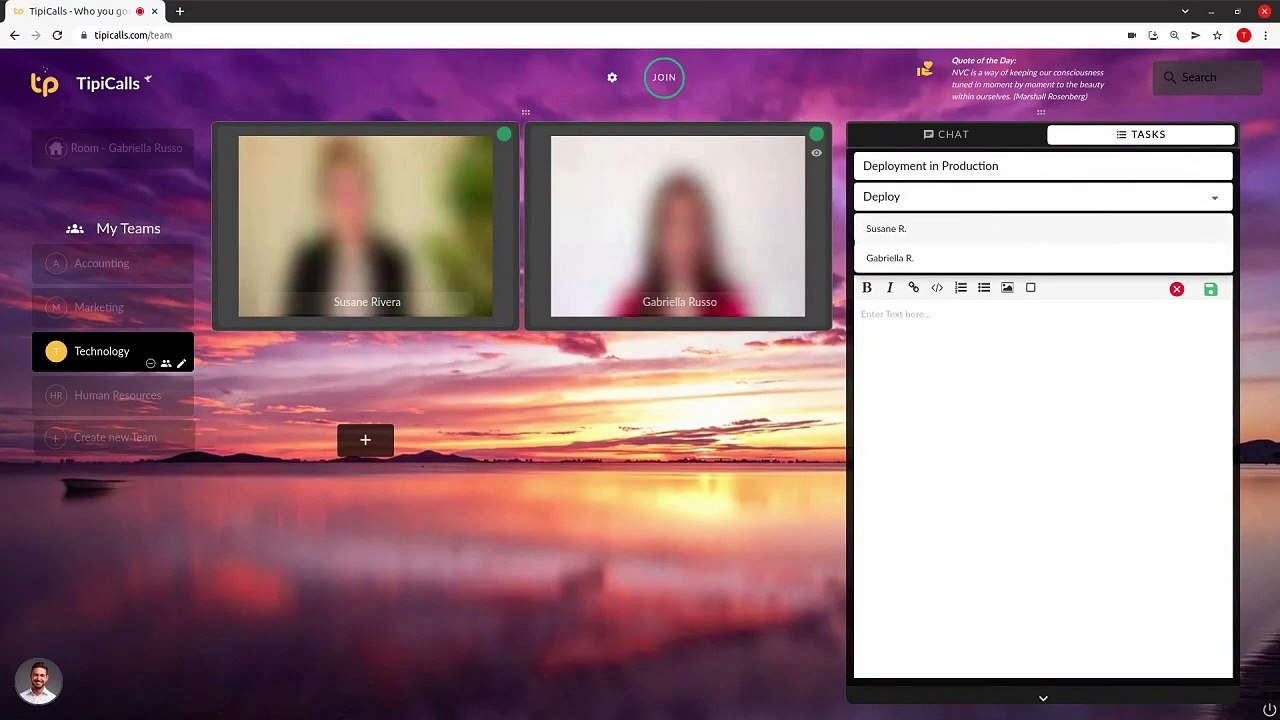Viewport: 1280px width, 720px height.
Task: Edit the Technology team with pencil icon
Action: [181, 364]
